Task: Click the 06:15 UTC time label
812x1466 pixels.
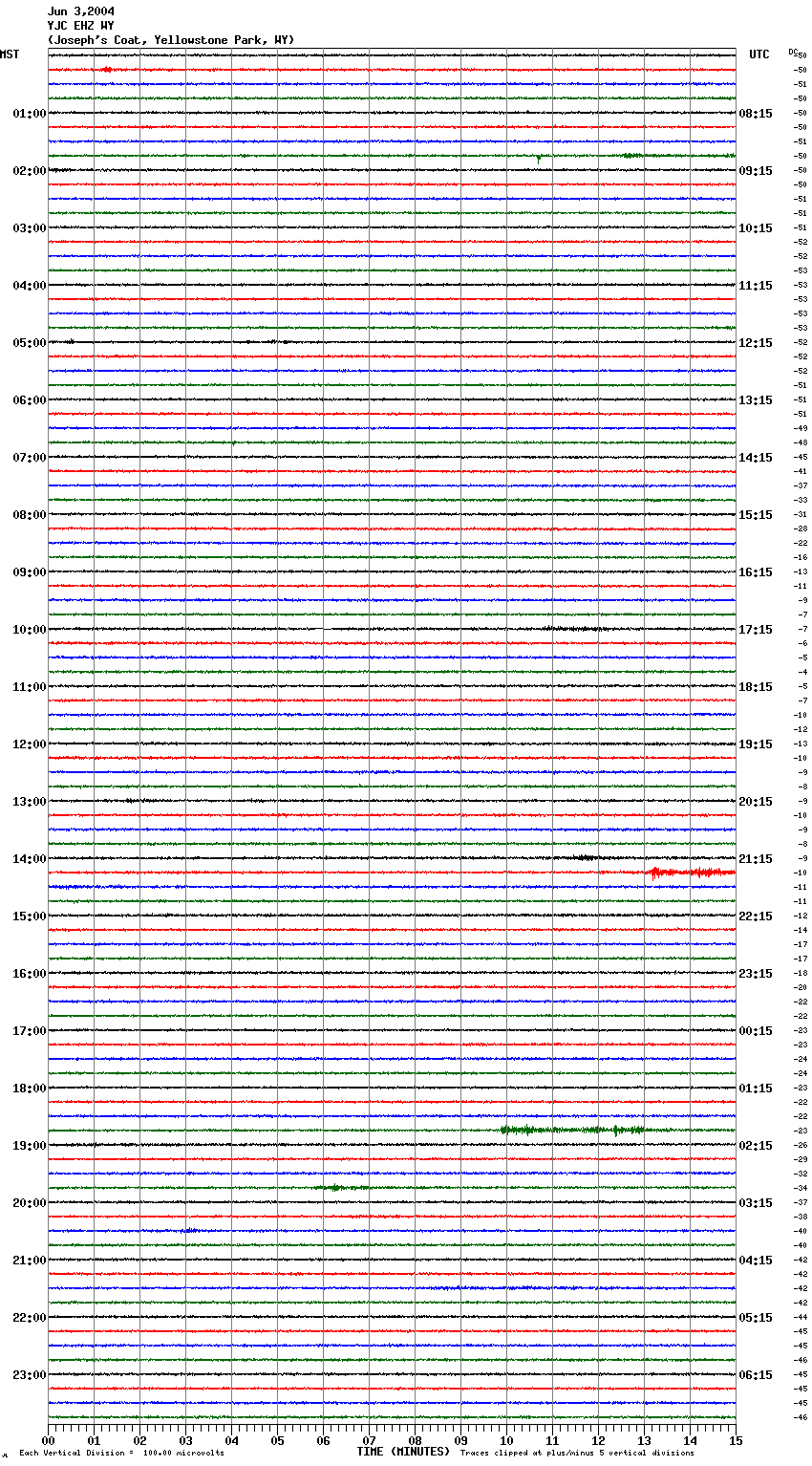Action: pos(756,1375)
